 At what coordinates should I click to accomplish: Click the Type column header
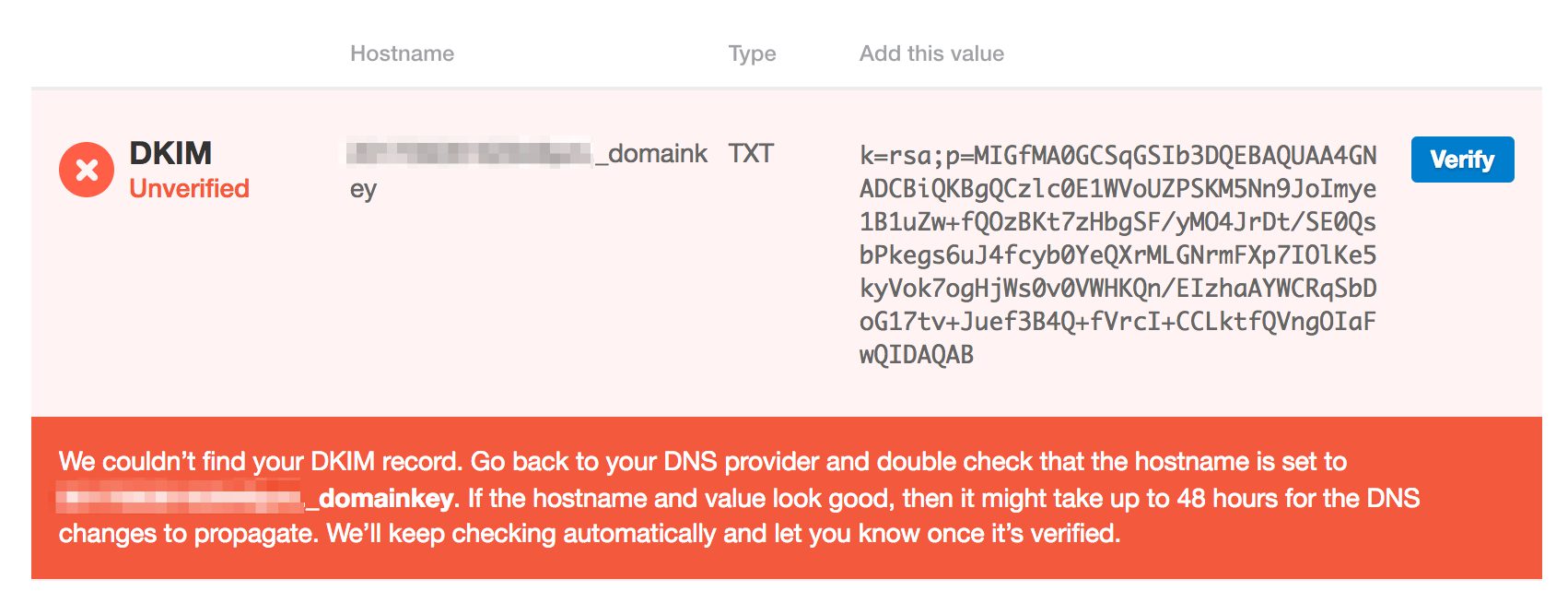click(x=752, y=53)
